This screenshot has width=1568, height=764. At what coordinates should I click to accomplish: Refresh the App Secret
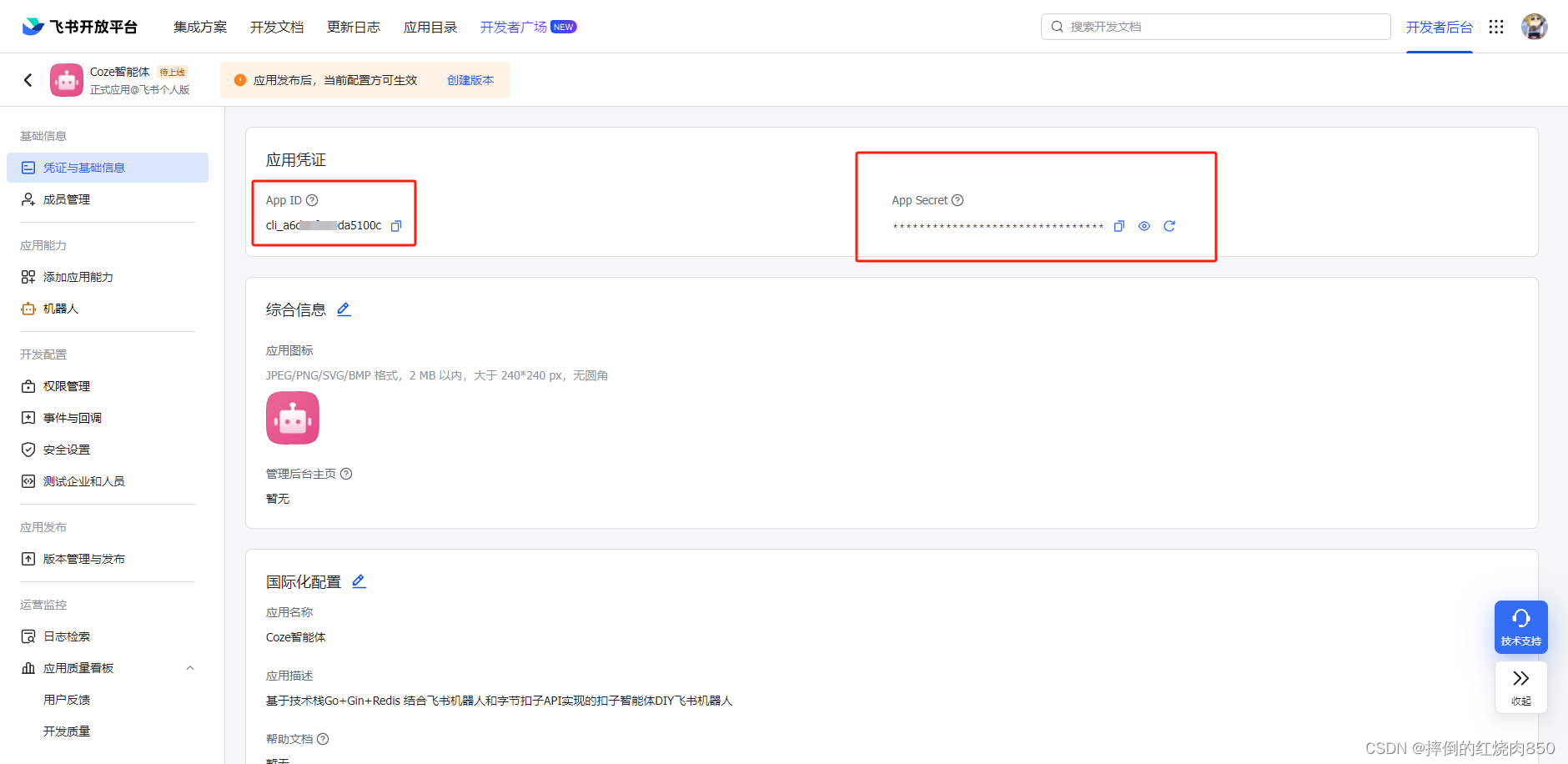(x=1169, y=226)
